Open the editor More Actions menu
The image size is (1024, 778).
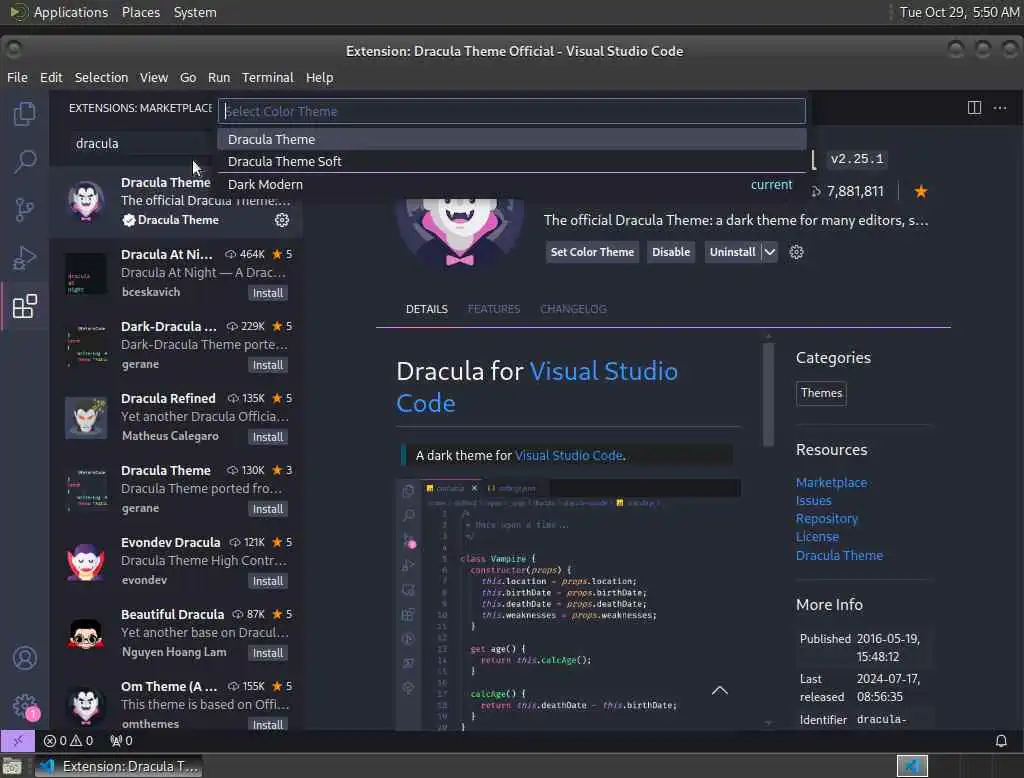(x=1000, y=108)
